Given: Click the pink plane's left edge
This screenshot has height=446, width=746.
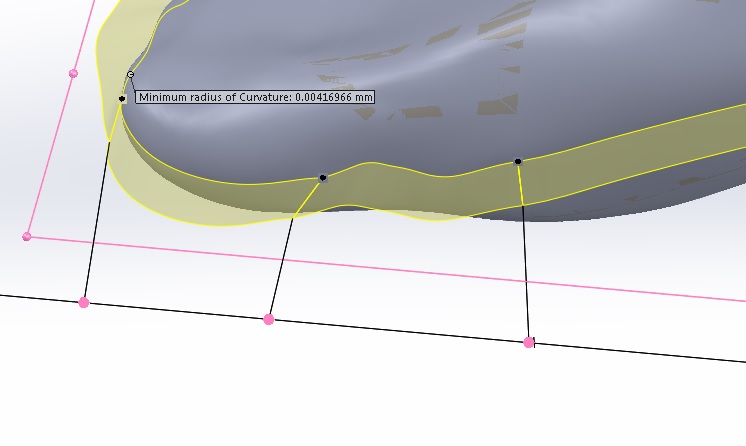Looking at the screenshot, I should (50, 155).
